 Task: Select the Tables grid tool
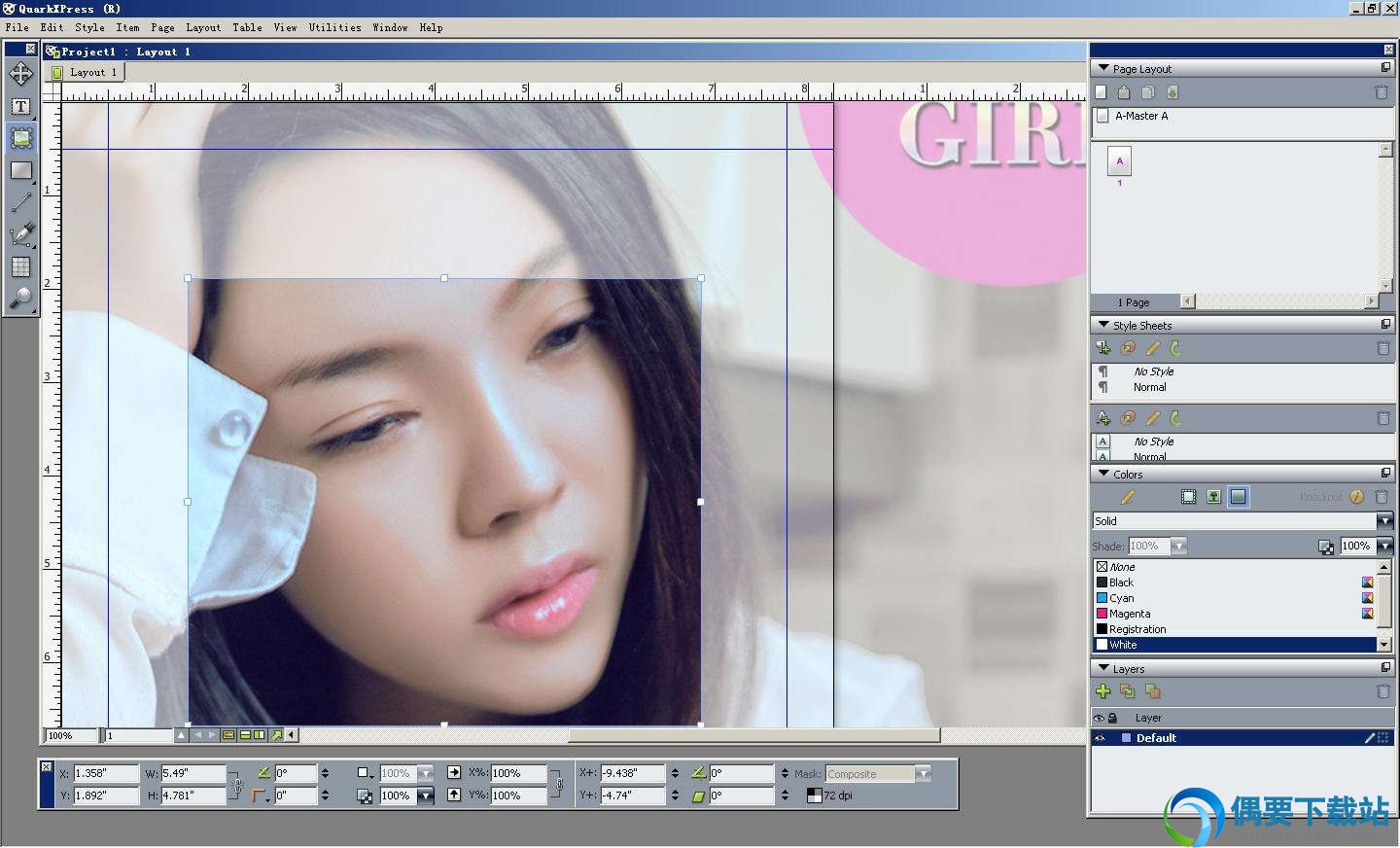(x=20, y=266)
